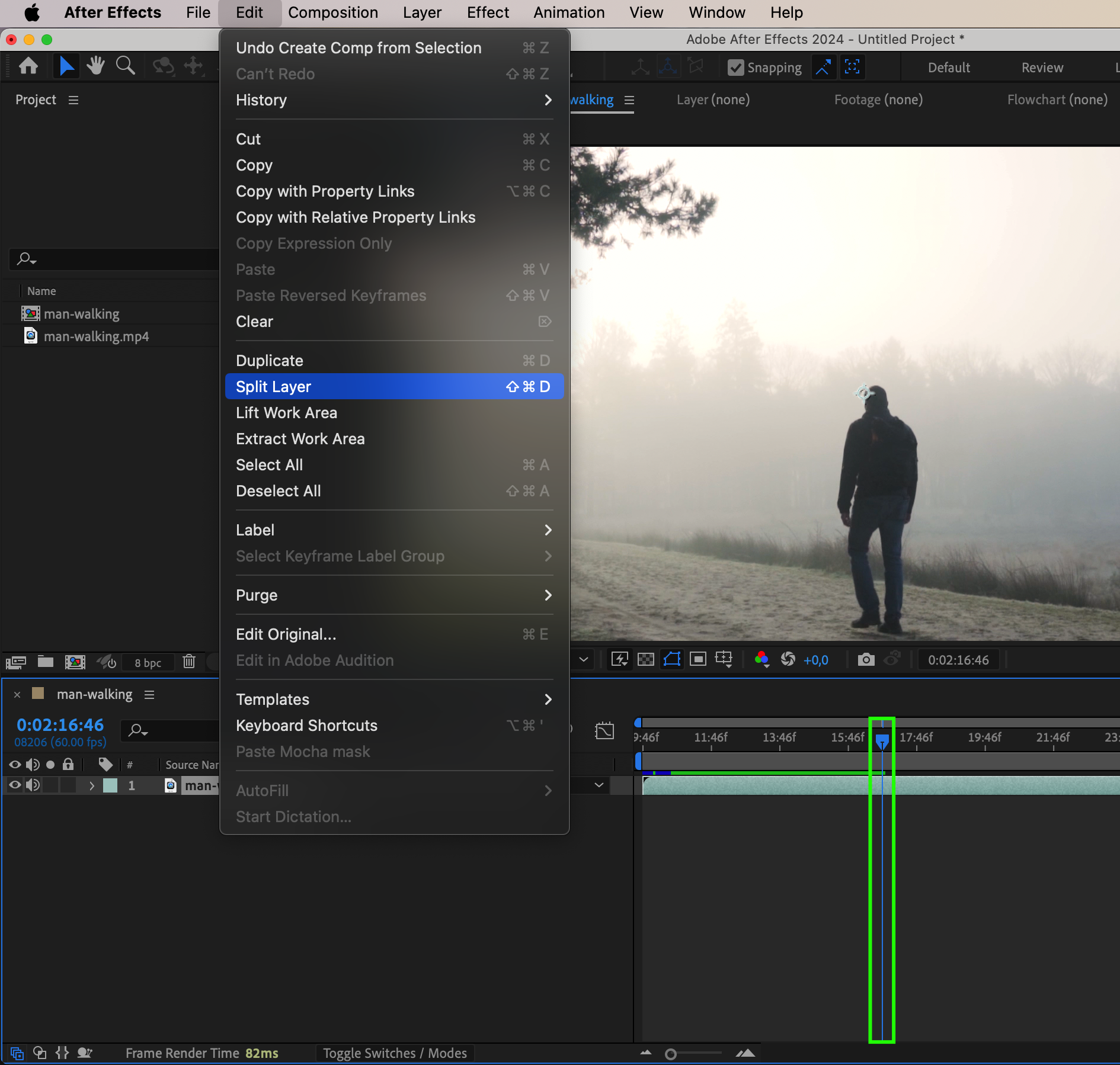The width and height of the screenshot is (1120, 1065).
Task: Click the Home icon in toolbar
Action: [x=28, y=66]
